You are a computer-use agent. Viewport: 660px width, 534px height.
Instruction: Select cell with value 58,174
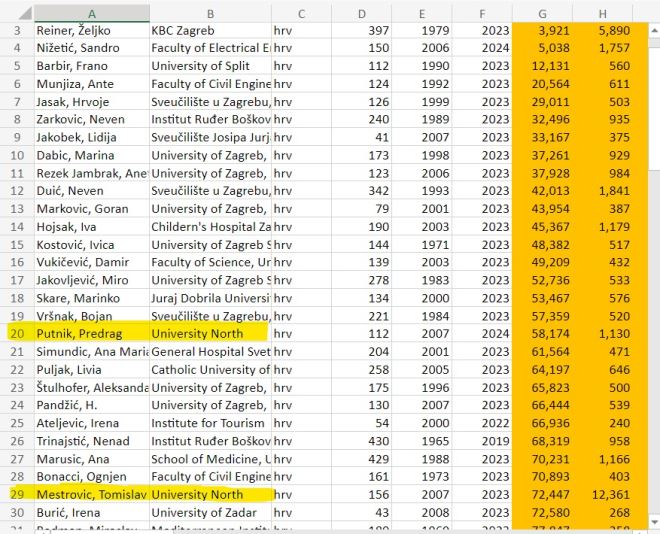[549, 333]
